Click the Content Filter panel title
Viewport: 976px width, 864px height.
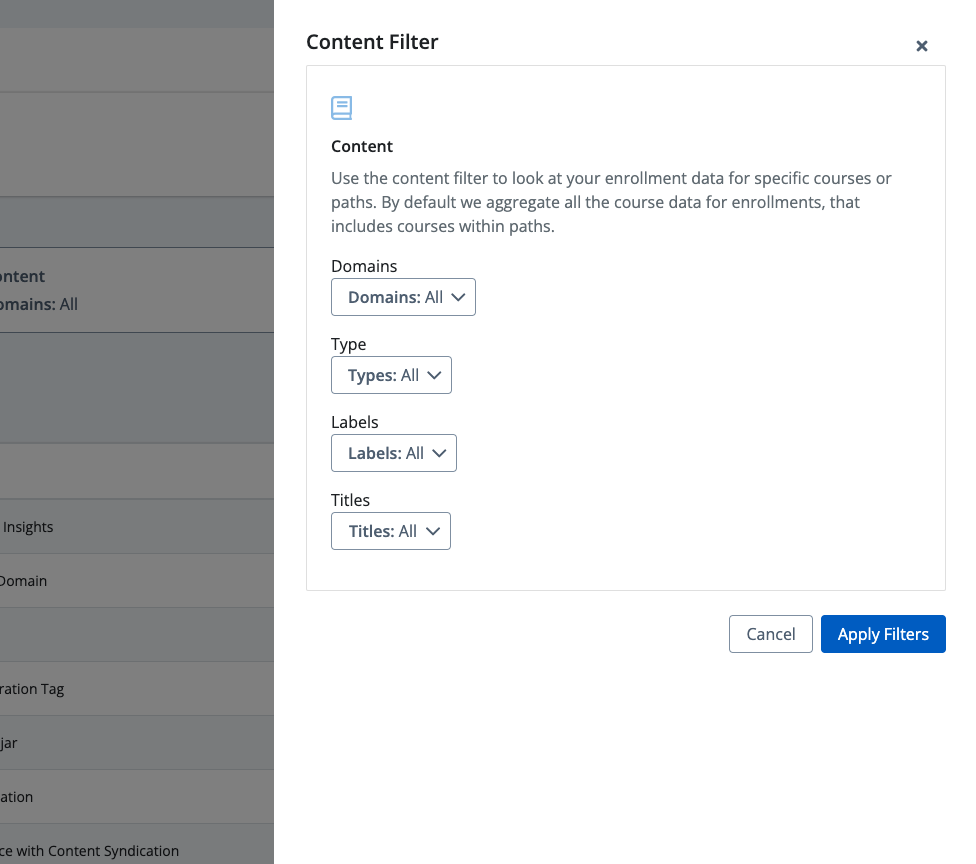pyautogui.click(x=372, y=42)
